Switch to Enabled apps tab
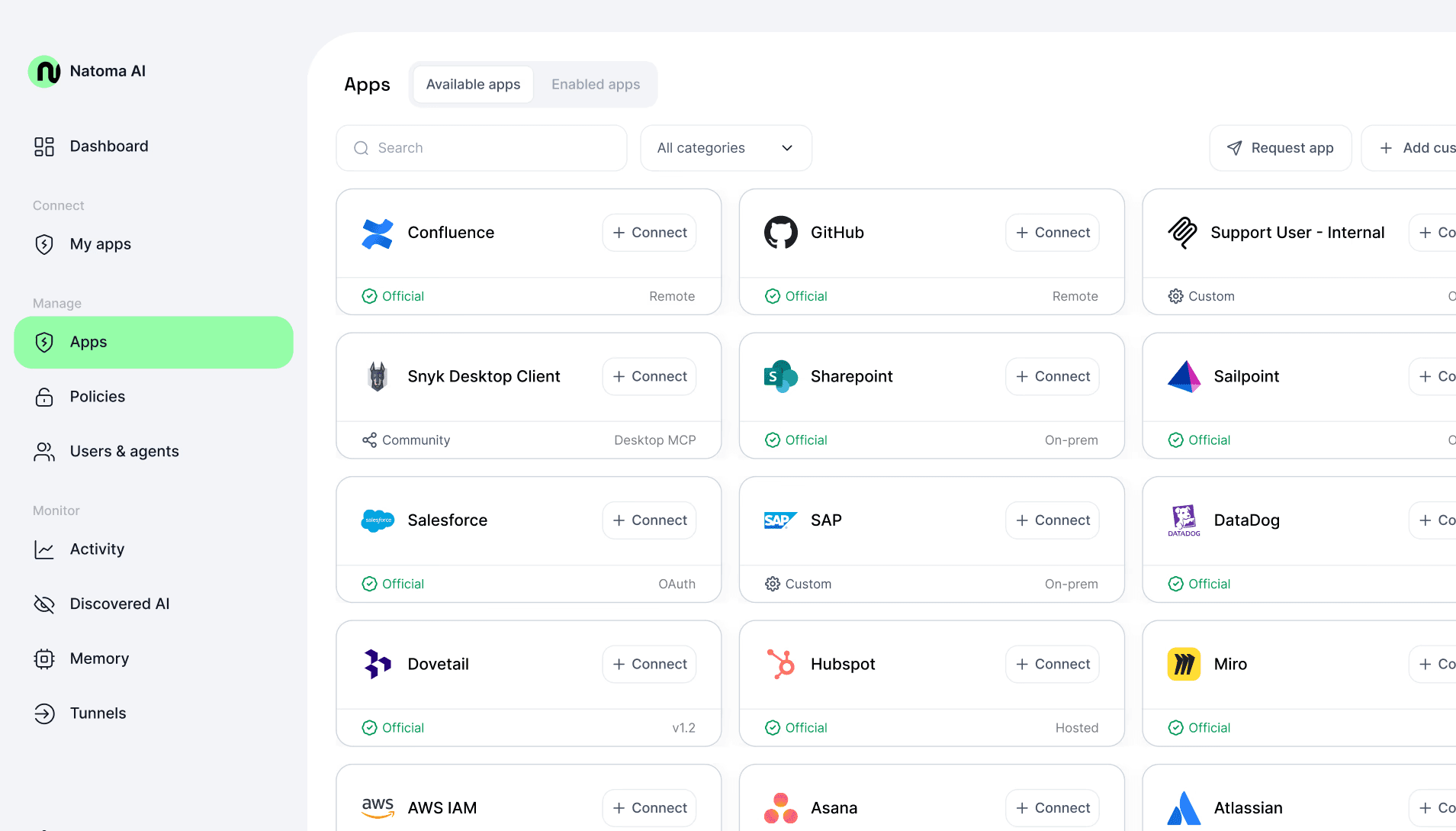The width and height of the screenshot is (1456, 831). 596,85
